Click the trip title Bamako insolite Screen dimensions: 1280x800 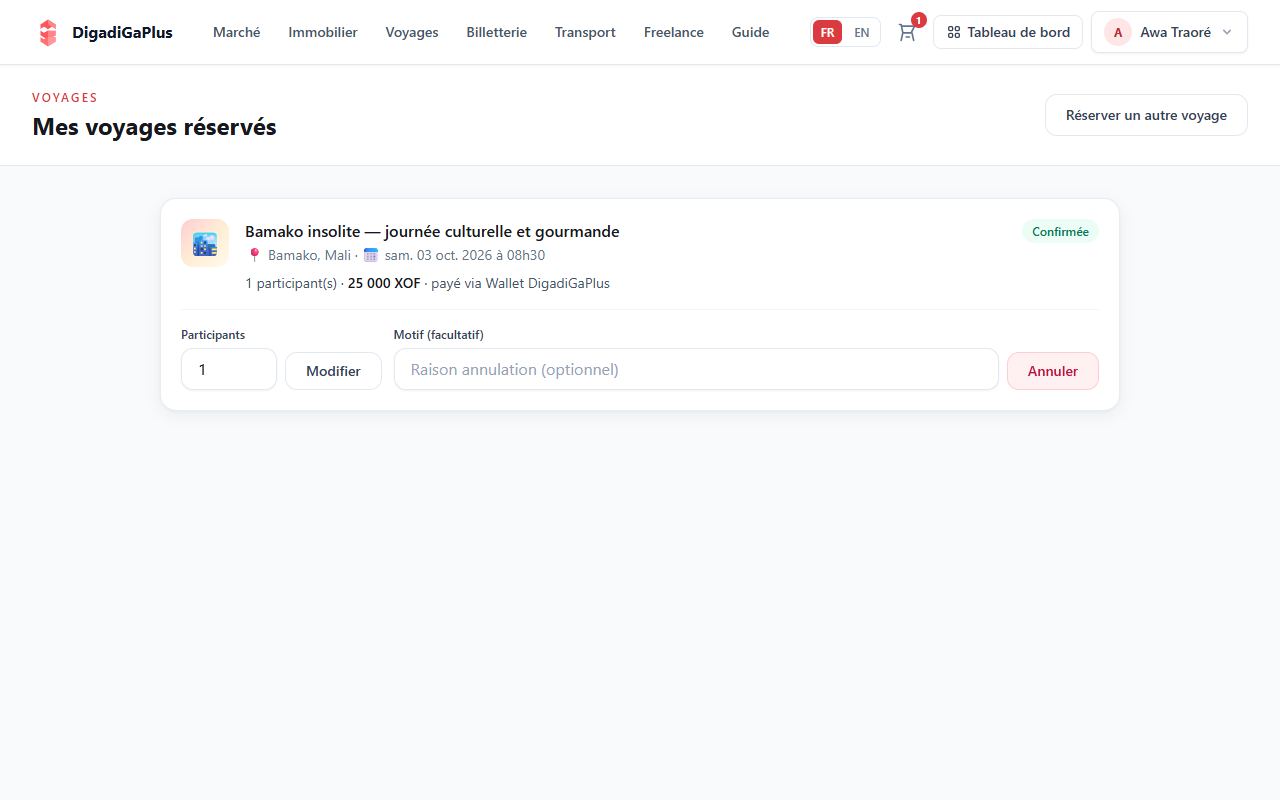coord(432,231)
